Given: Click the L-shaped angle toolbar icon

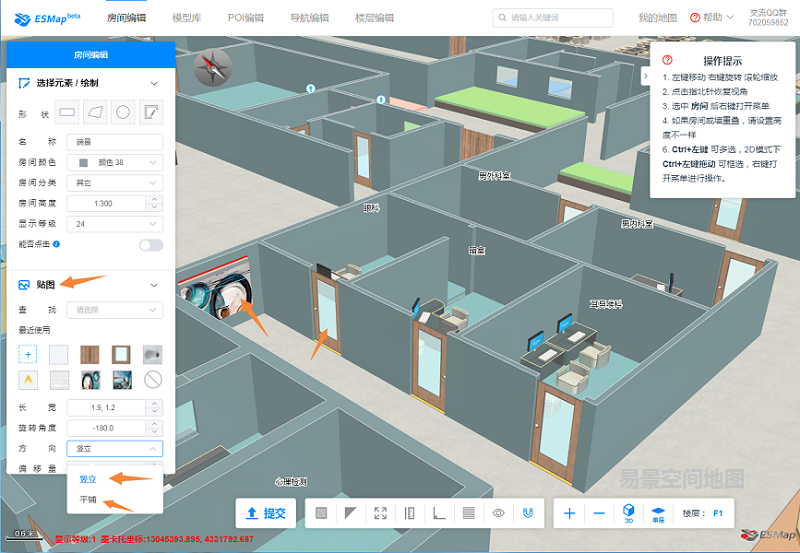Looking at the screenshot, I should pos(439,513).
